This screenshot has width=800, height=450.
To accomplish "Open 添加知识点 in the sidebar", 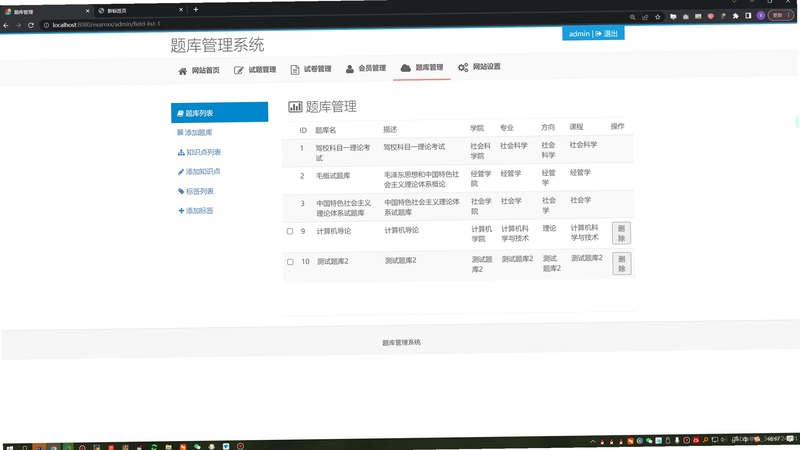I will click(x=199, y=172).
